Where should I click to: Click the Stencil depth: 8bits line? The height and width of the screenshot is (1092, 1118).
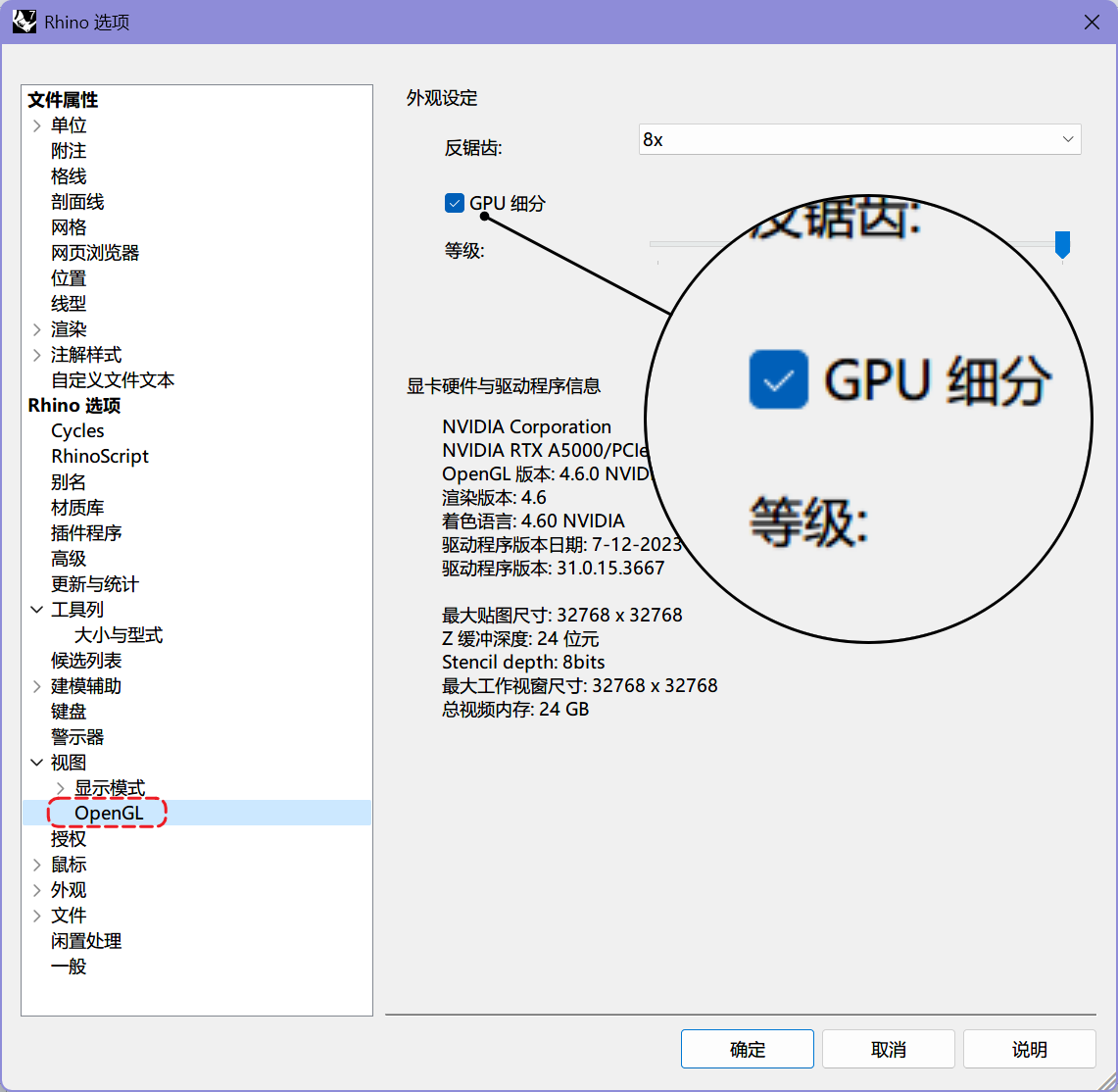coord(523,662)
